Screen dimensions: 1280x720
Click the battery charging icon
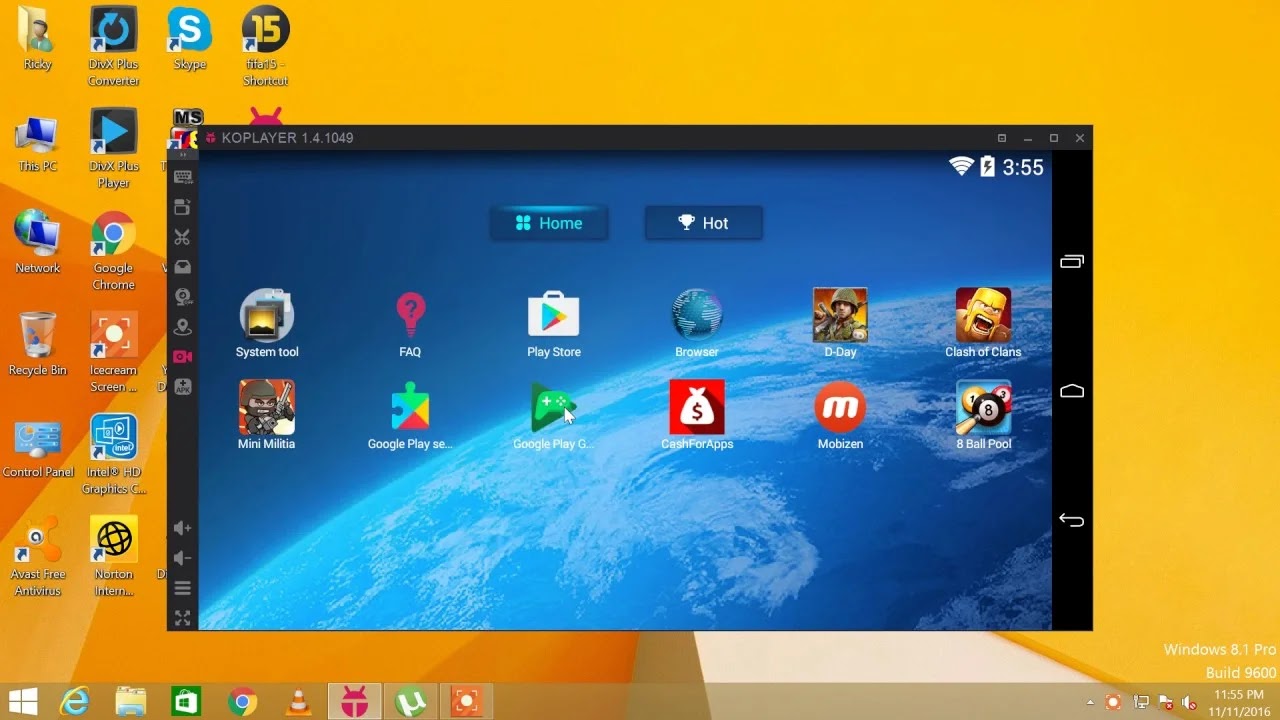[988, 167]
